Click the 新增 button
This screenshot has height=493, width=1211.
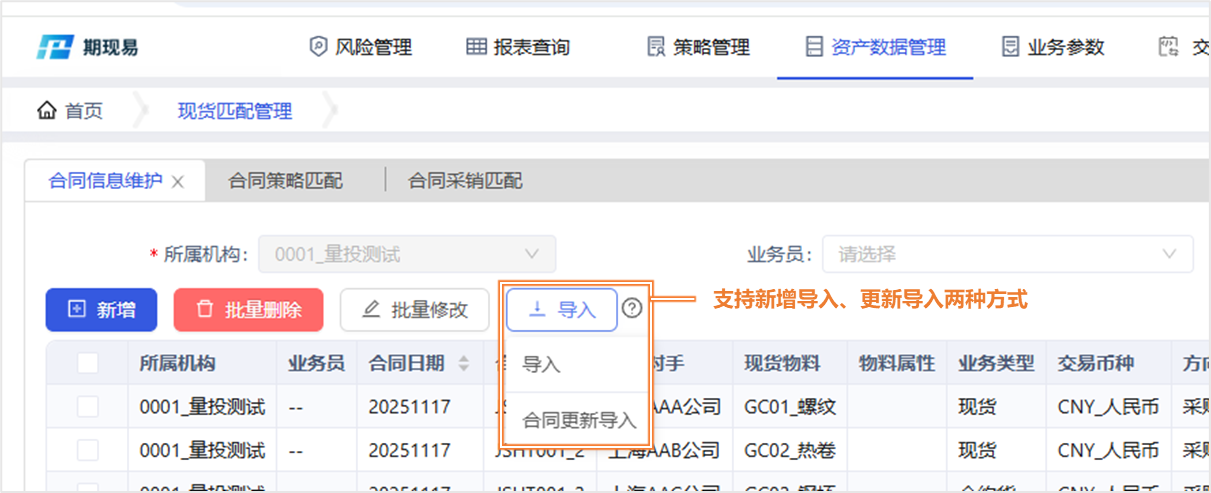tap(101, 310)
